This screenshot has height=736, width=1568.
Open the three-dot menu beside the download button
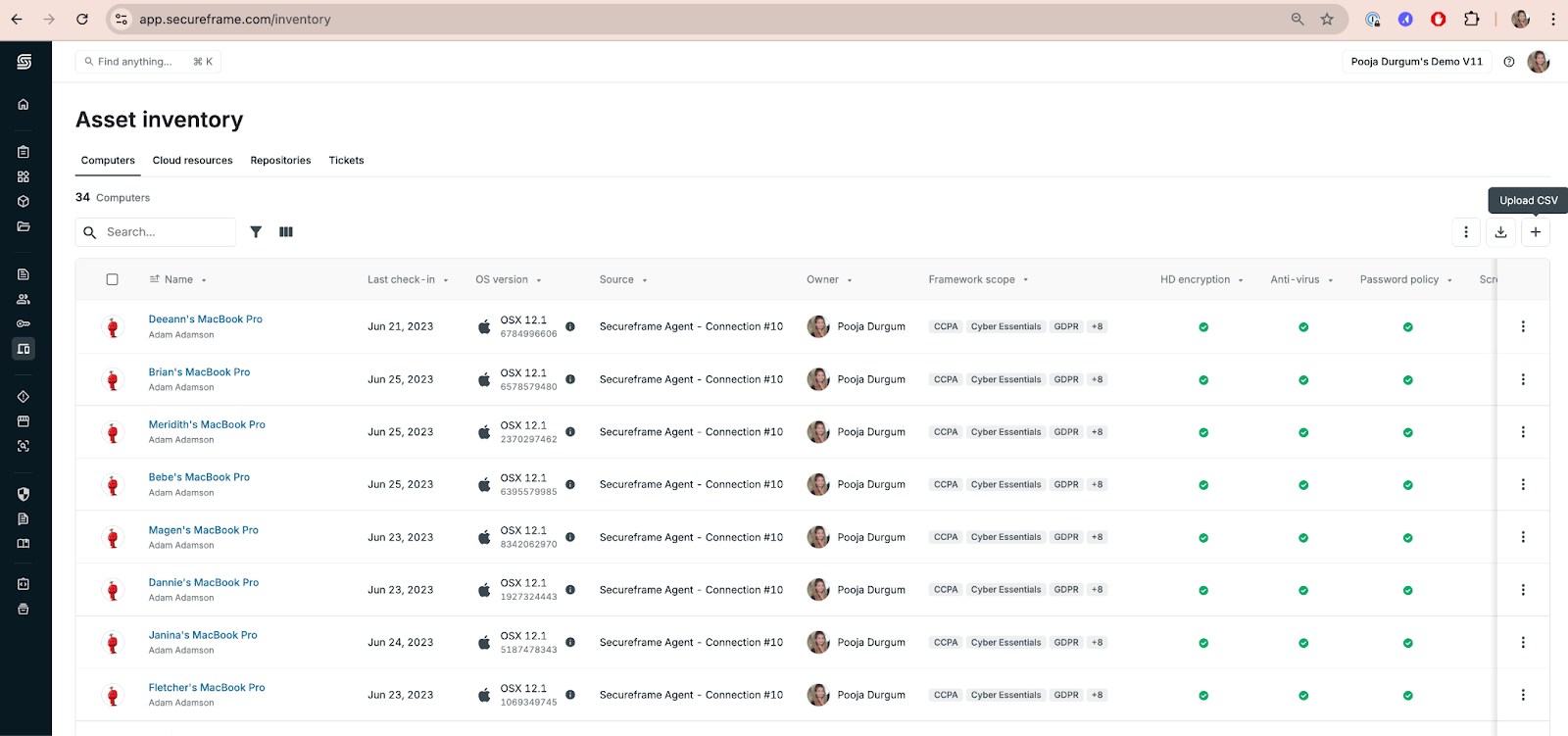click(1466, 232)
